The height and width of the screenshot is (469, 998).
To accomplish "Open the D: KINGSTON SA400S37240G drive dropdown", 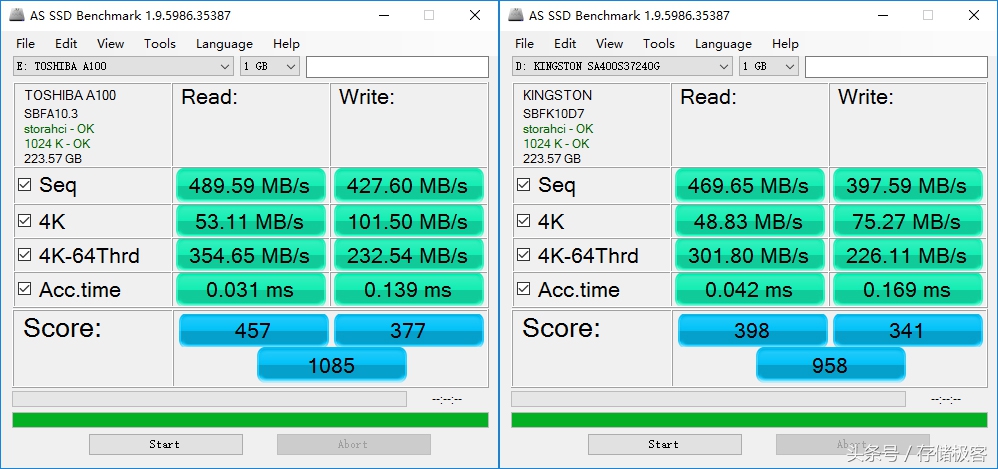I will pos(622,66).
